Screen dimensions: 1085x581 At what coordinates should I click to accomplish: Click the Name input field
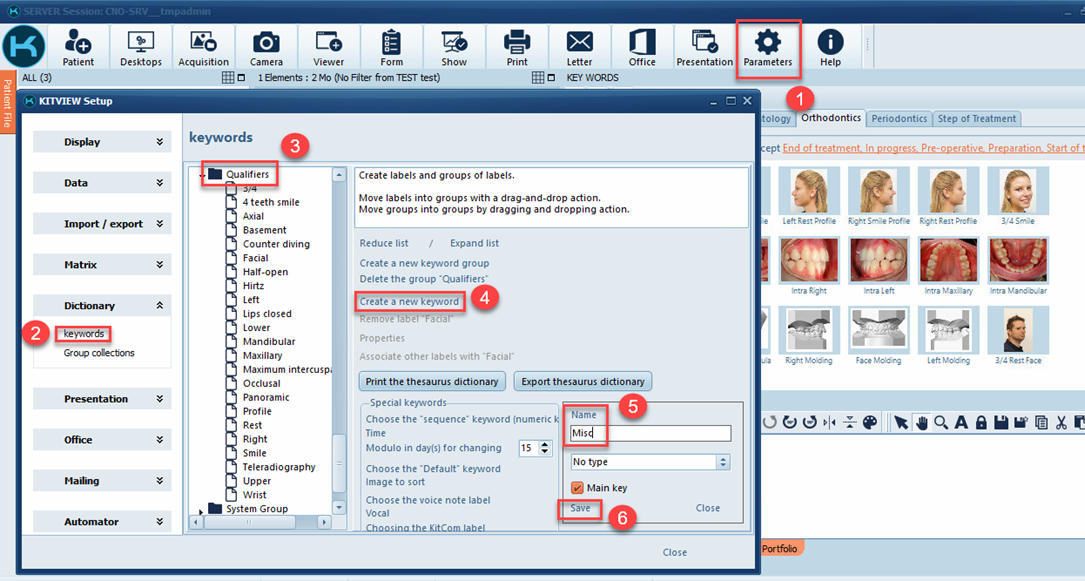coord(650,434)
